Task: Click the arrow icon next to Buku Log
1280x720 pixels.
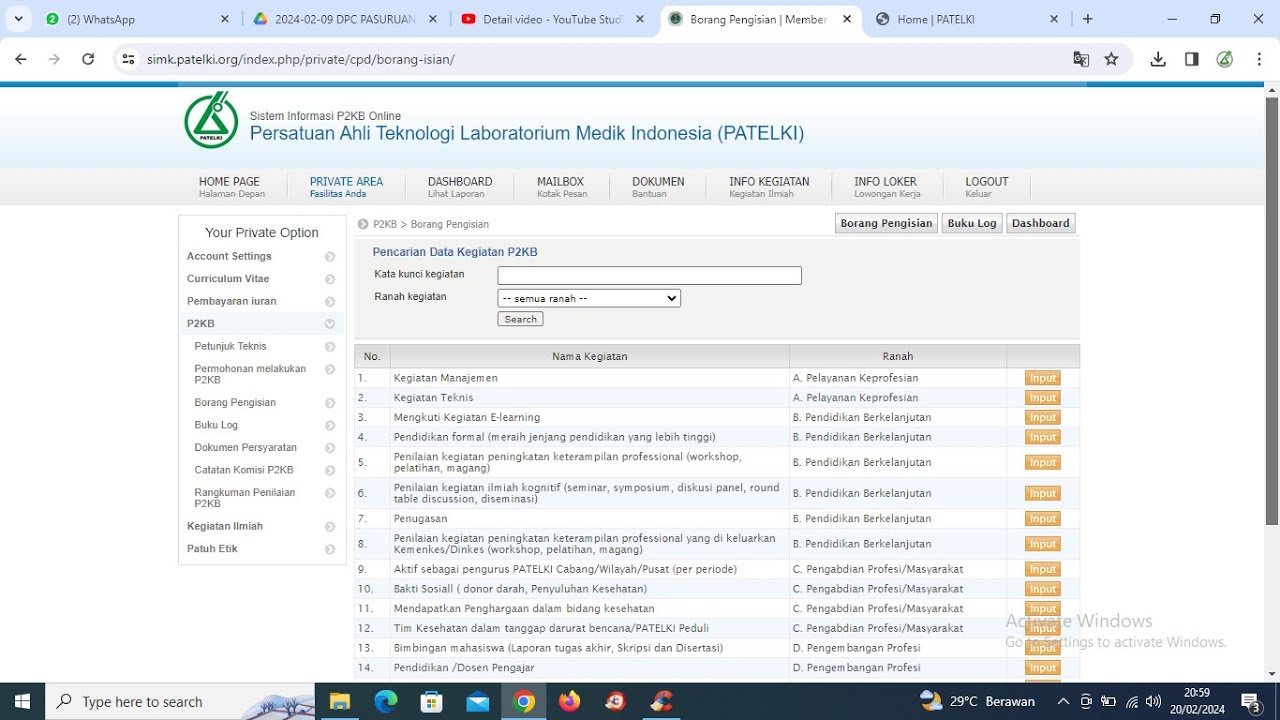Action: (x=330, y=426)
